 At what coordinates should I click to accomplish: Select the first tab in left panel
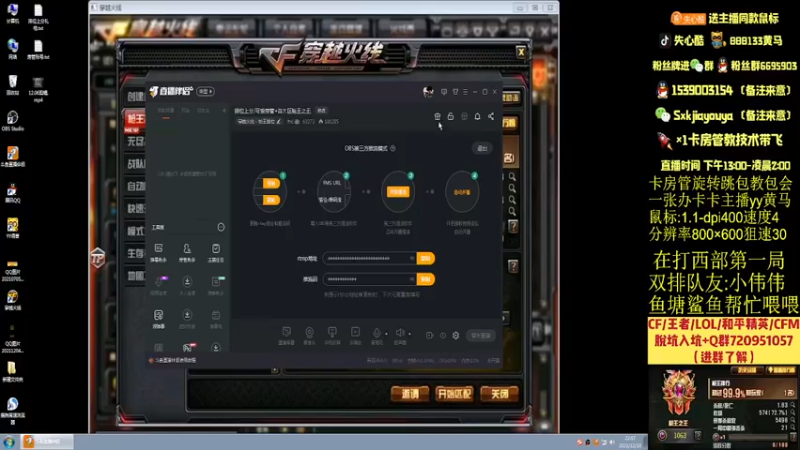pos(166,111)
